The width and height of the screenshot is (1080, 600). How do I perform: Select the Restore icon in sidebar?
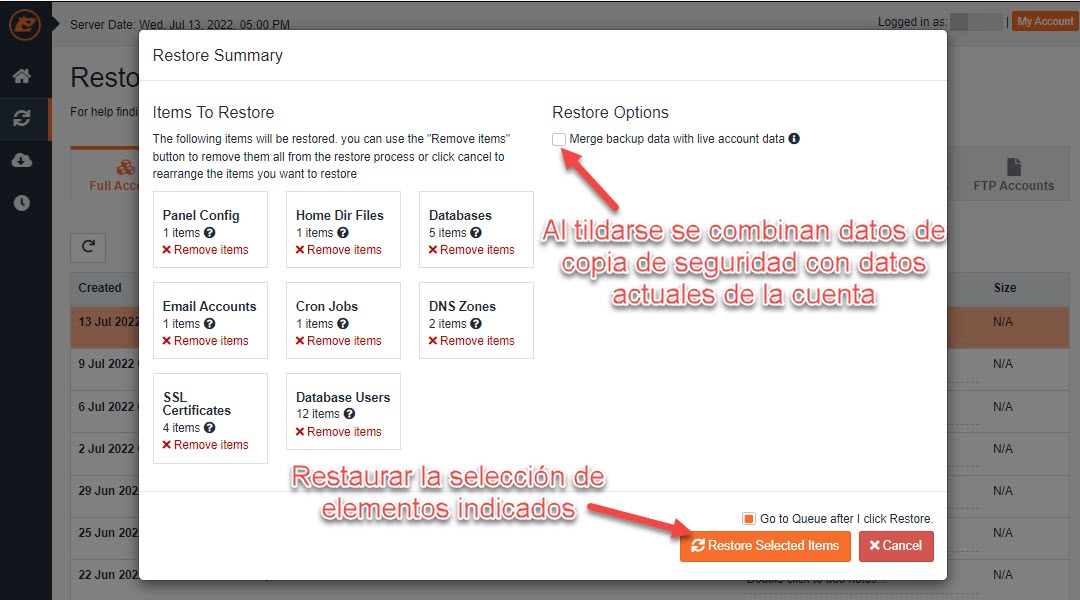tap(22, 118)
